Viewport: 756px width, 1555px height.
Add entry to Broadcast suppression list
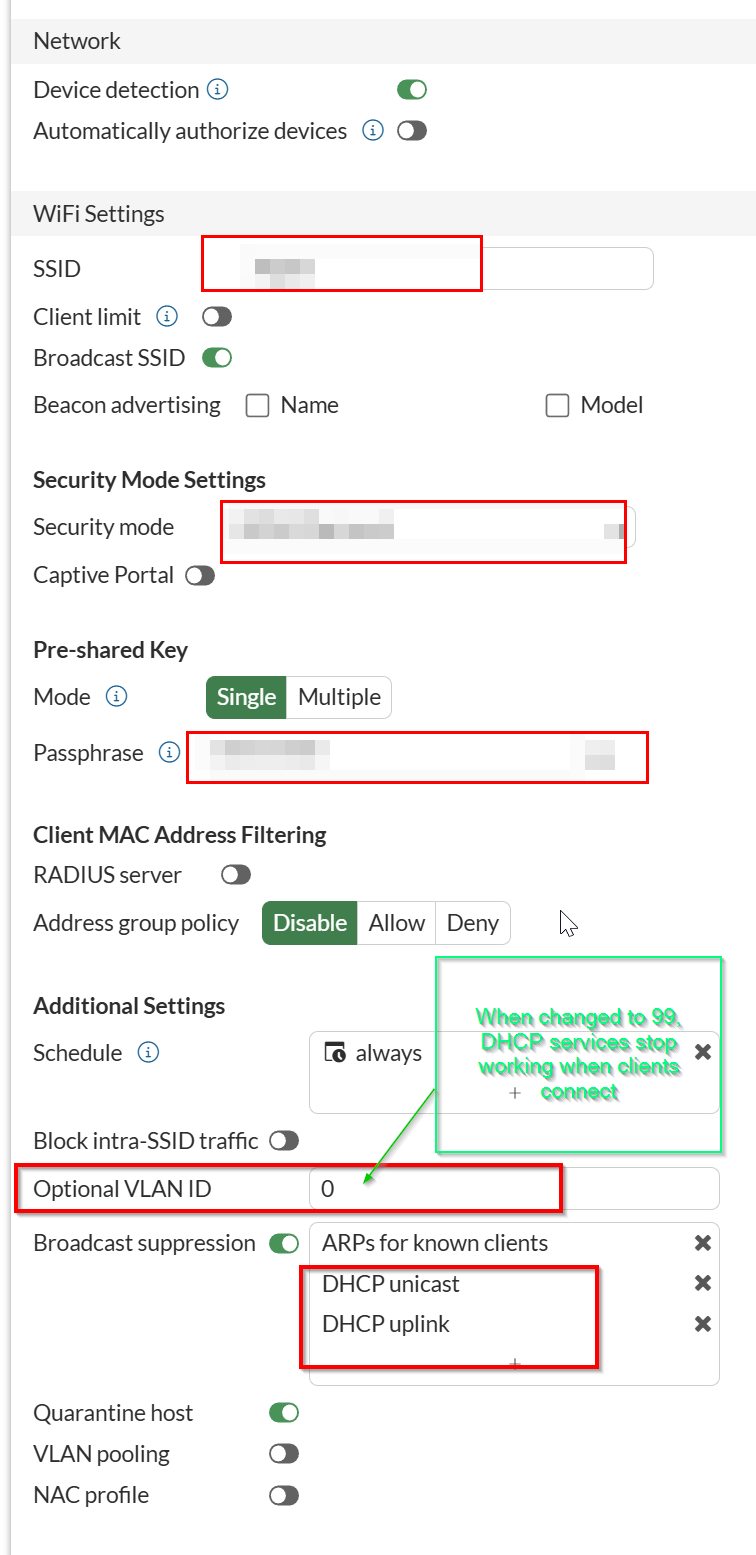pyautogui.click(x=515, y=1364)
